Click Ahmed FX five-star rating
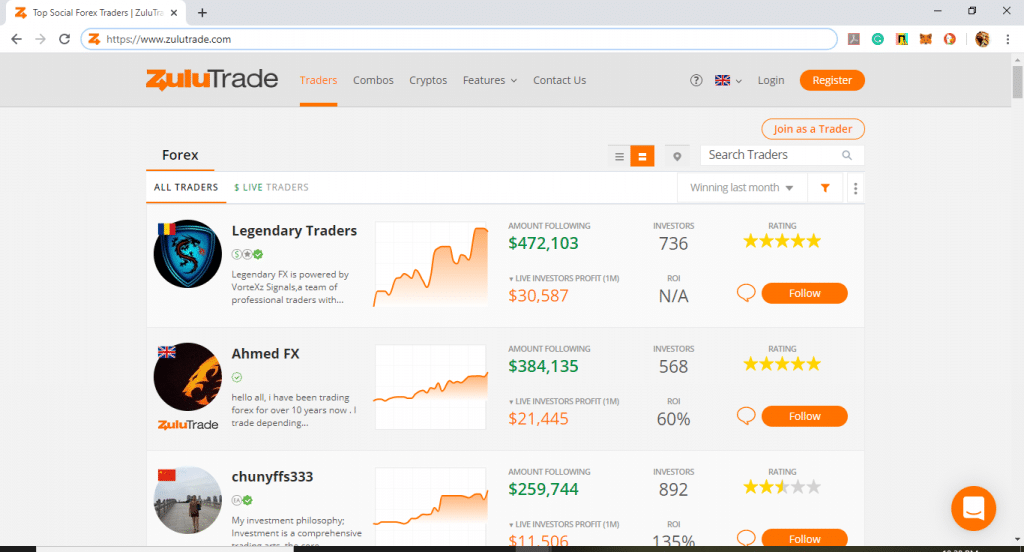This screenshot has height=552, width=1024. (x=782, y=364)
